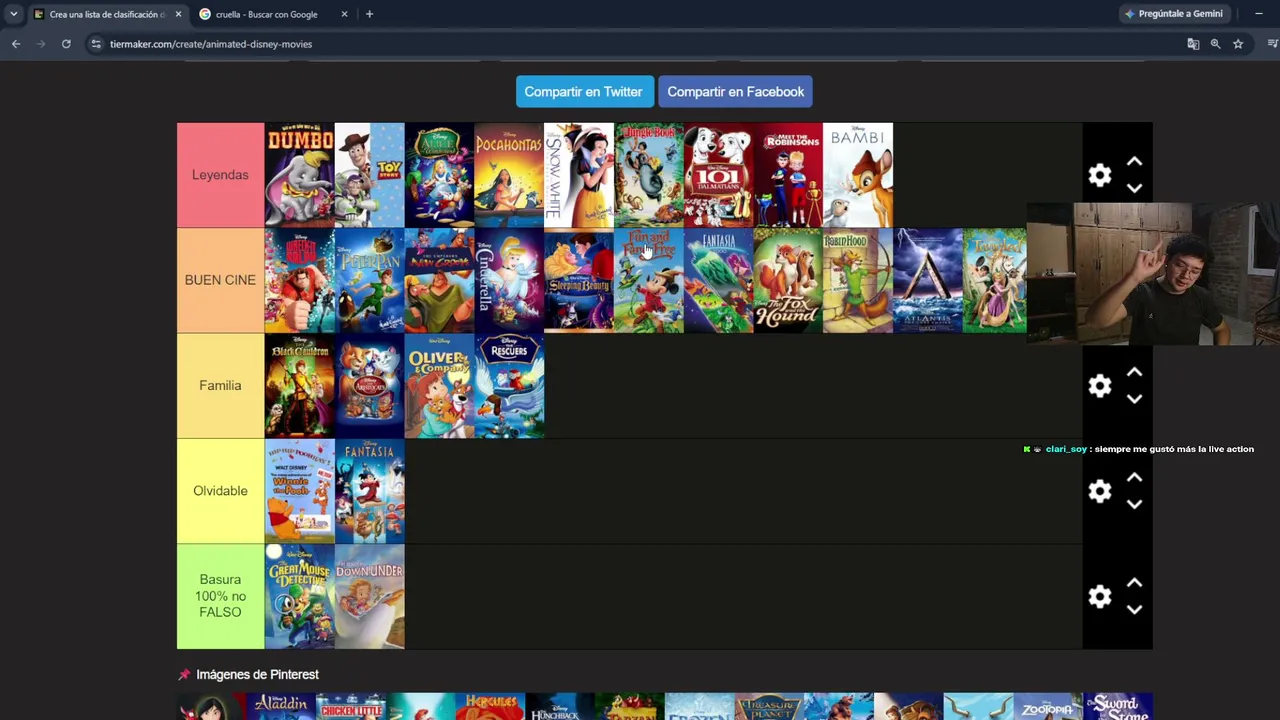The height and width of the screenshot is (720, 1280).
Task: Bookmark this page with the star icon
Action: [x=1238, y=44]
